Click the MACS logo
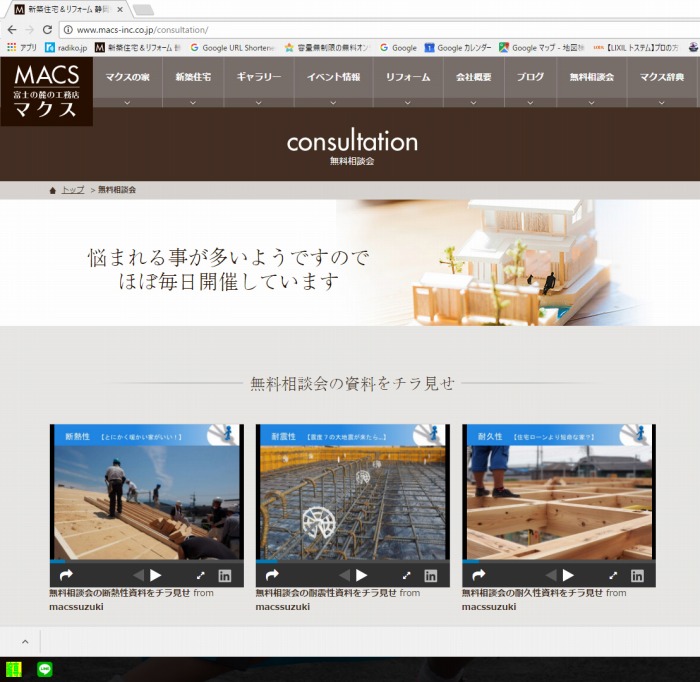The image size is (700, 682). coord(46,91)
